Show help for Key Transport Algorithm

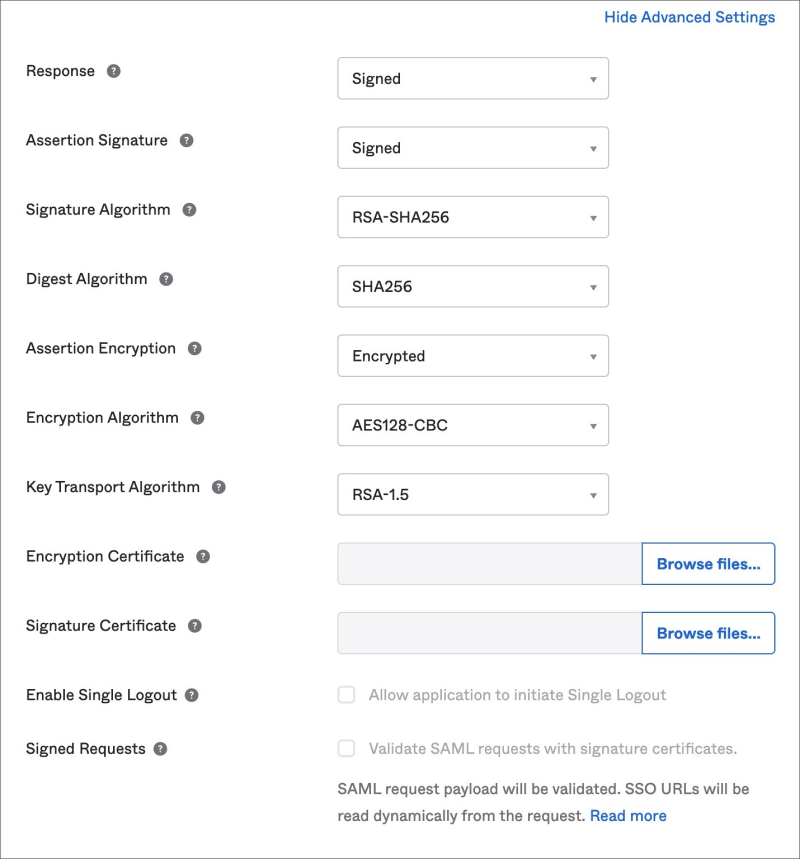coord(218,487)
